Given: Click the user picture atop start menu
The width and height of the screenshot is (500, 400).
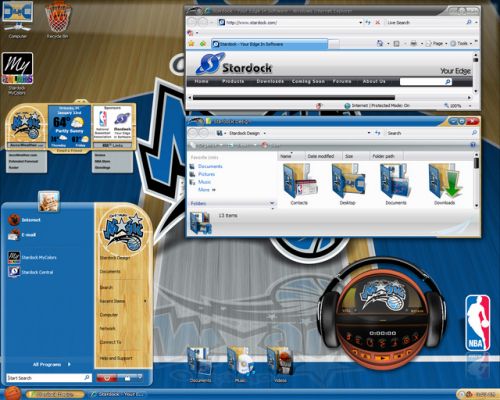Looking at the screenshot, I should tap(49, 201).
